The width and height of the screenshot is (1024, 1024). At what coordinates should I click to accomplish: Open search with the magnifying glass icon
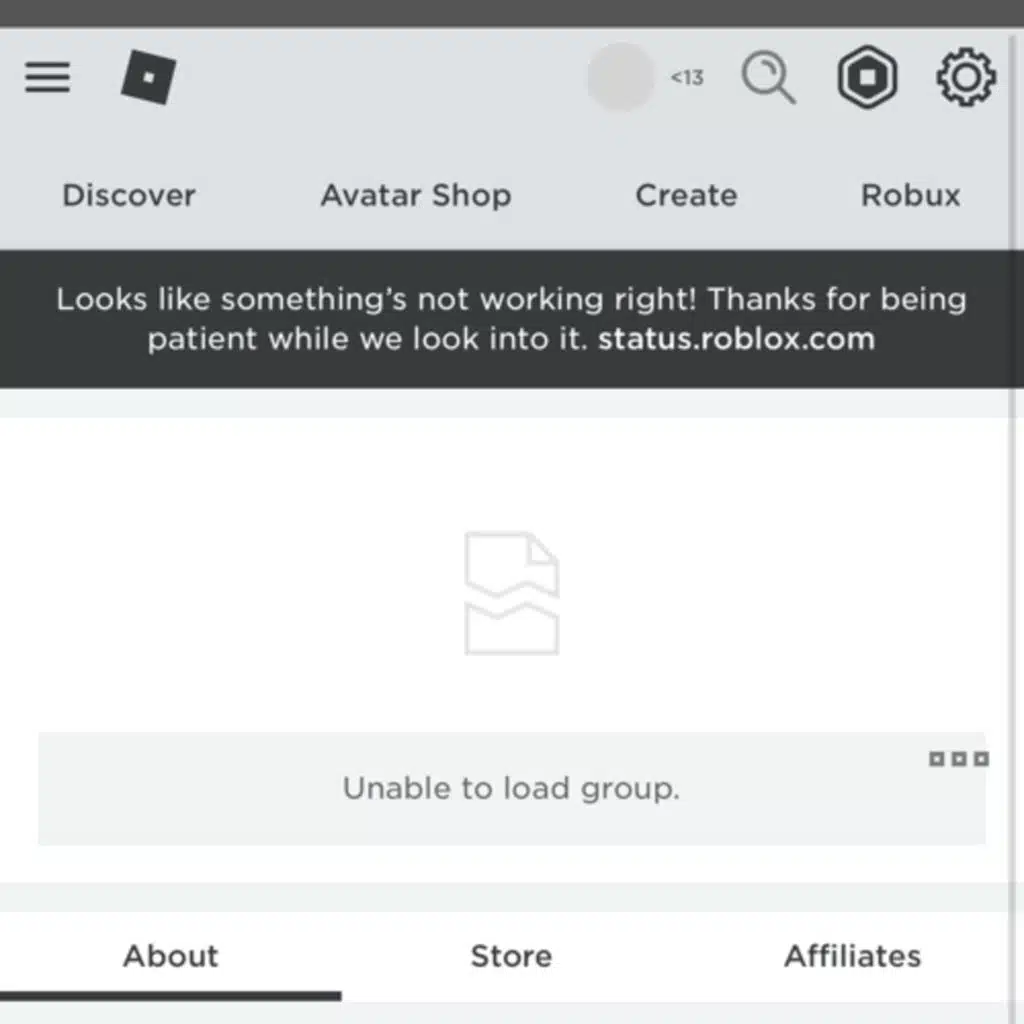pos(768,77)
